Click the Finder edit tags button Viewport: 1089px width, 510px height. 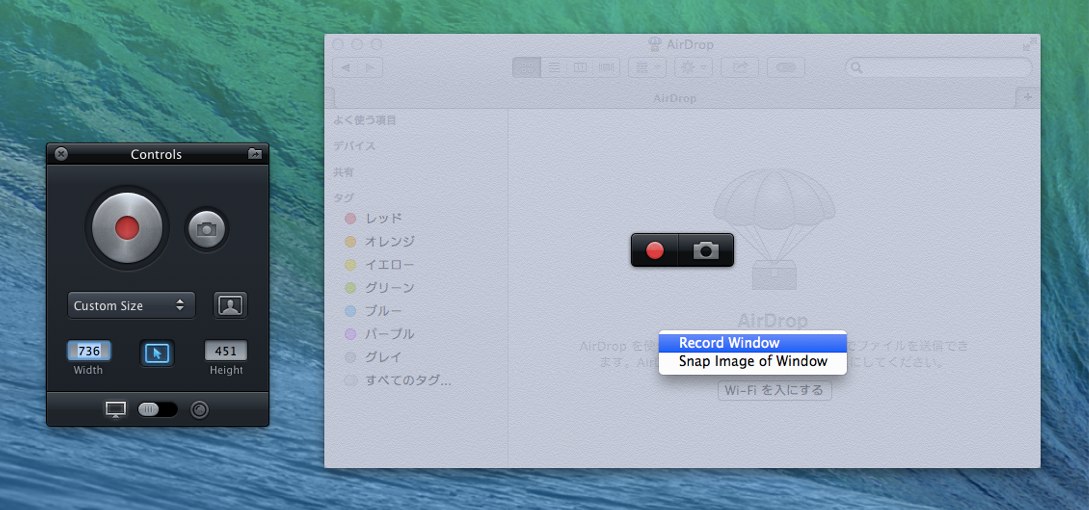(x=786, y=67)
